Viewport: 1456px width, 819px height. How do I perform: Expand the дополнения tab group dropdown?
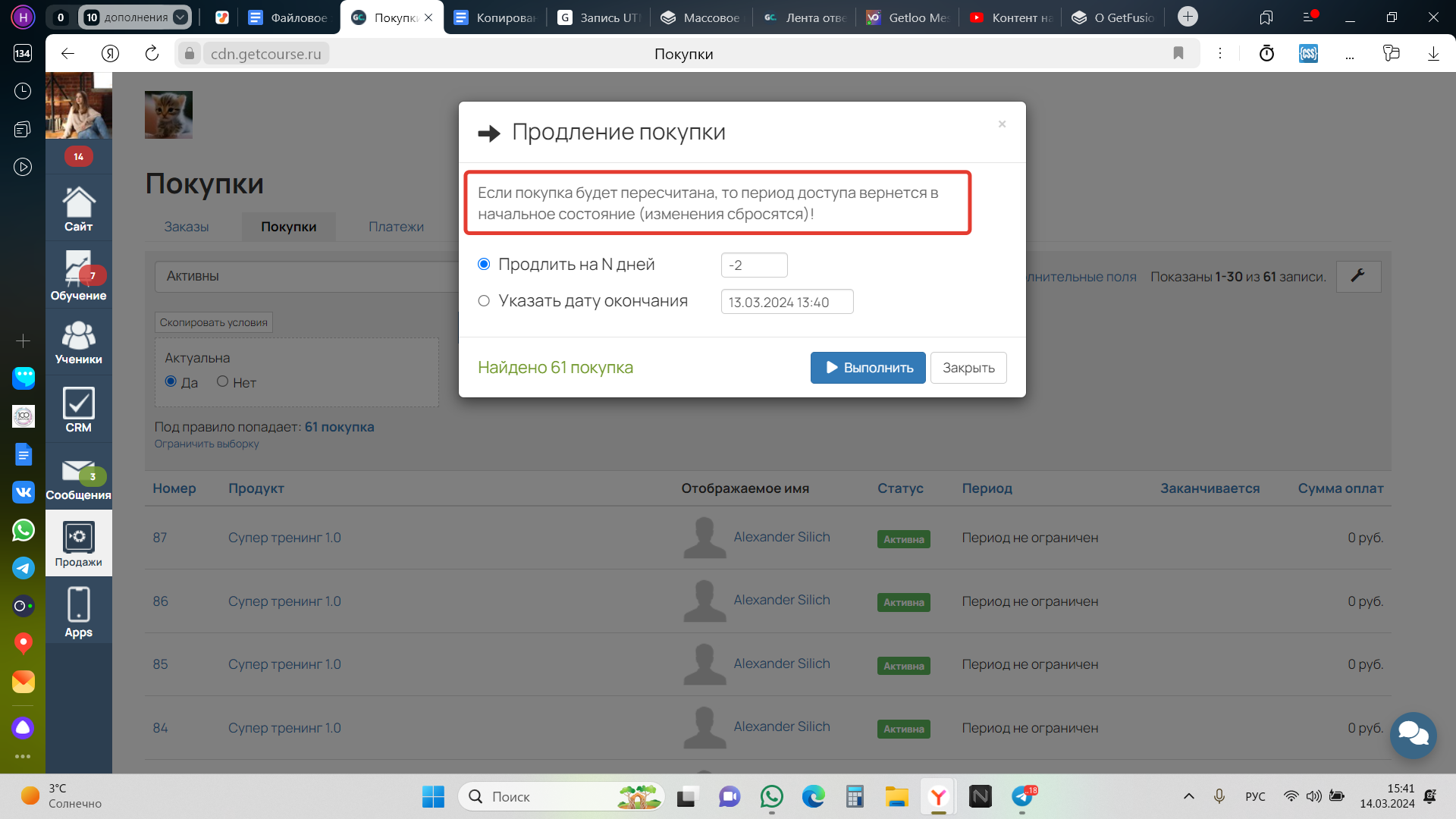click(x=180, y=17)
